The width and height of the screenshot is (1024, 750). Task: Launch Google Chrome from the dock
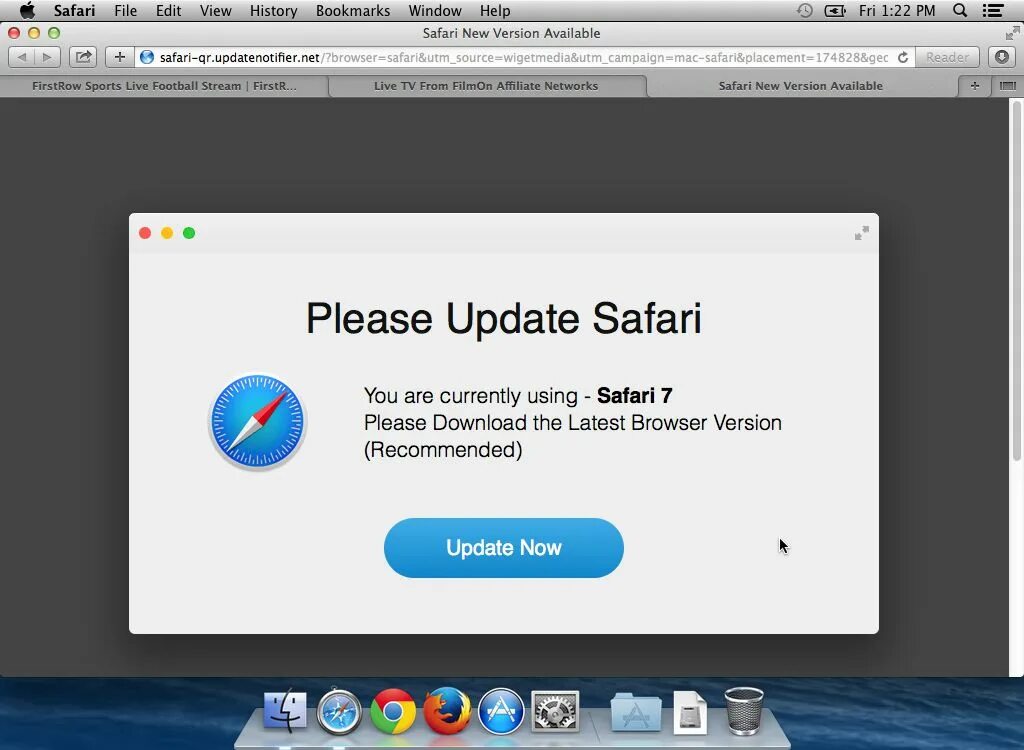(393, 711)
